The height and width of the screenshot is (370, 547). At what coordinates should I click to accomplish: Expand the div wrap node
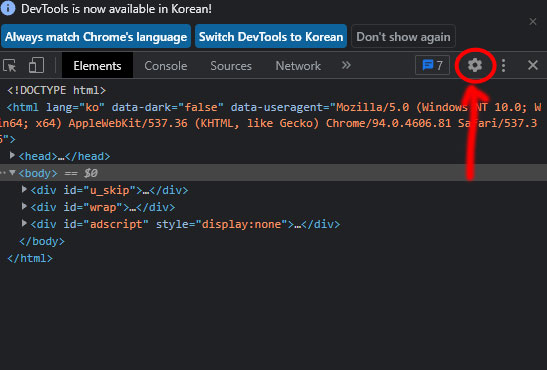point(24,206)
